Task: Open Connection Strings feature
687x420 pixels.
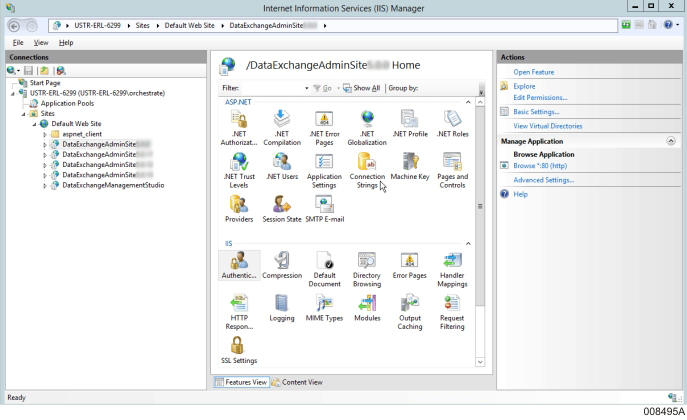Action: (x=367, y=170)
